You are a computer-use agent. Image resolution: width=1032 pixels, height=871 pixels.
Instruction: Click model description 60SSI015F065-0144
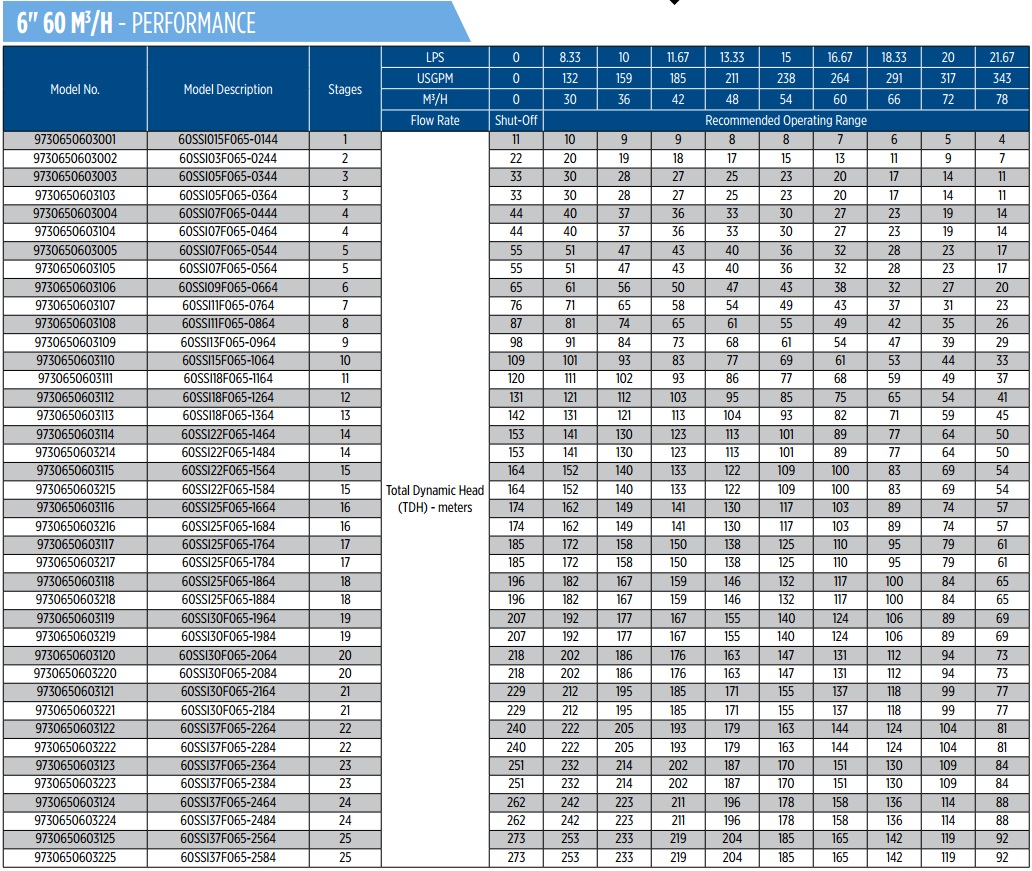click(228, 140)
